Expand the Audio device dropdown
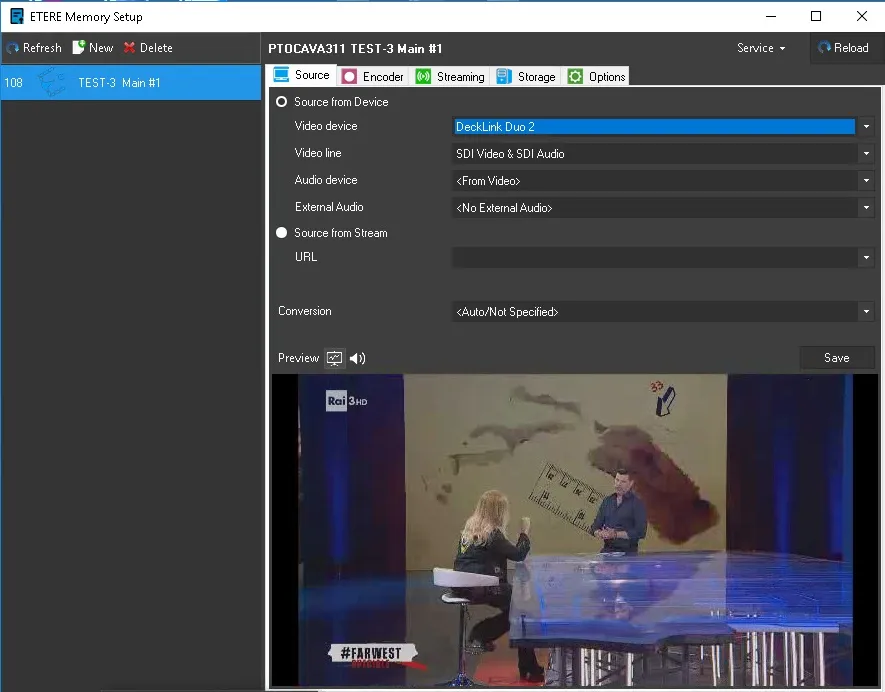This screenshot has width=885, height=692. tap(866, 181)
